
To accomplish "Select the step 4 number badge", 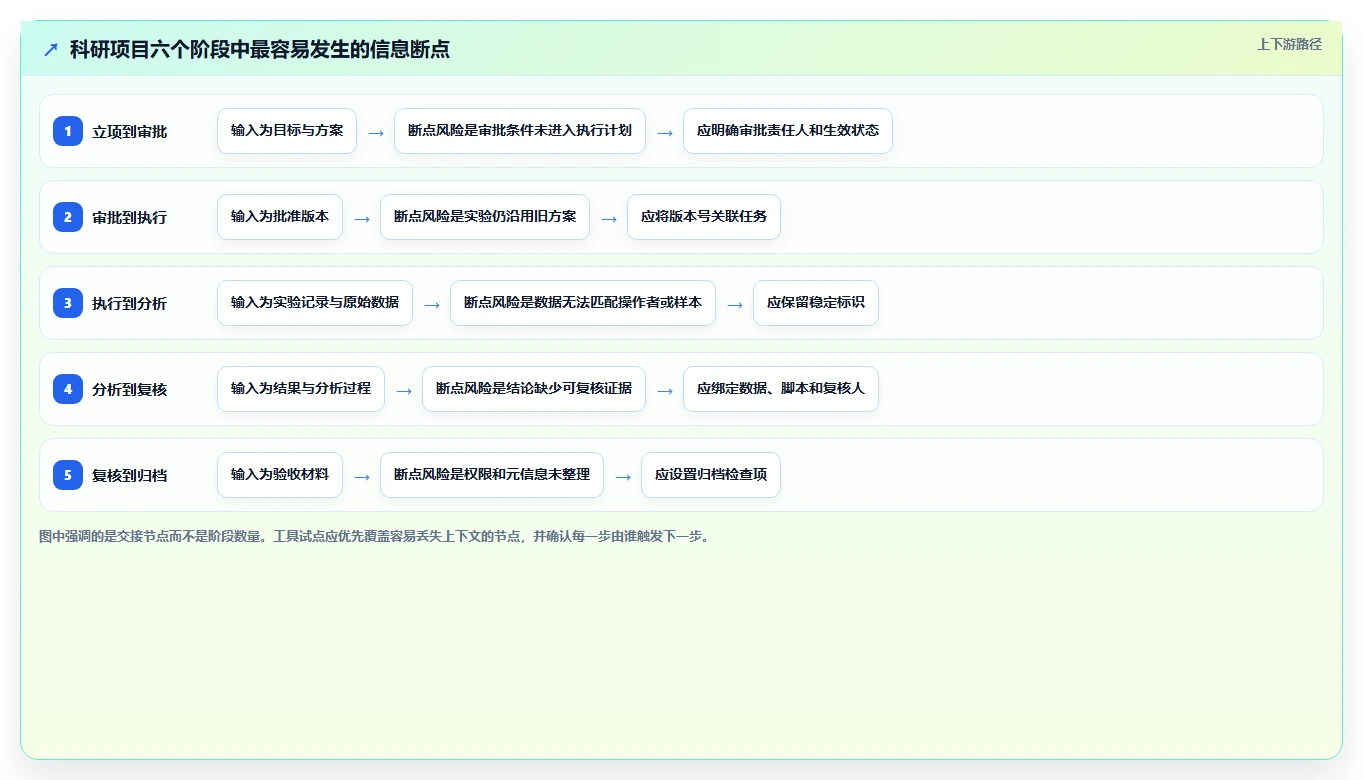I will (x=68, y=389).
